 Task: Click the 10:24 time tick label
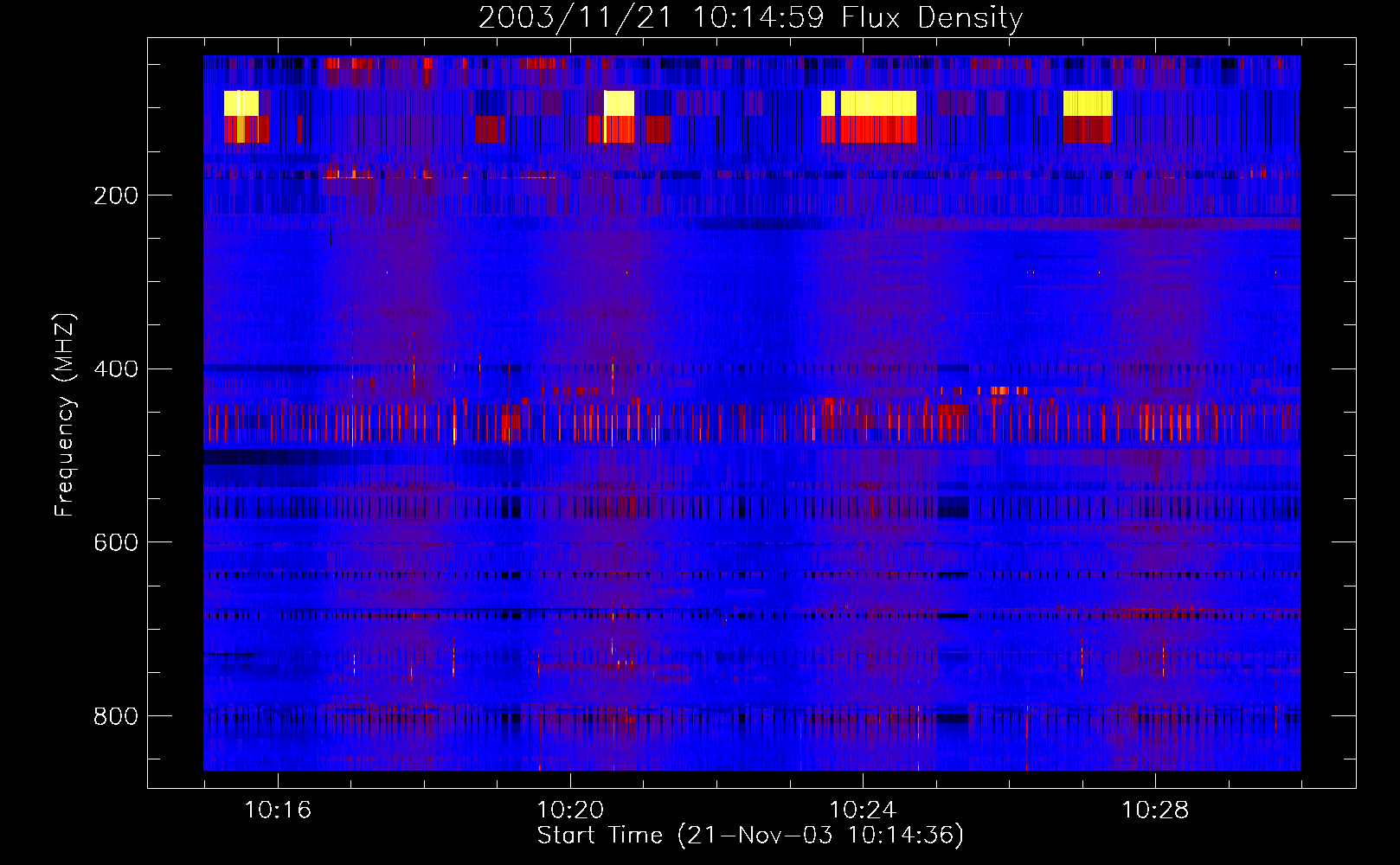863,811
